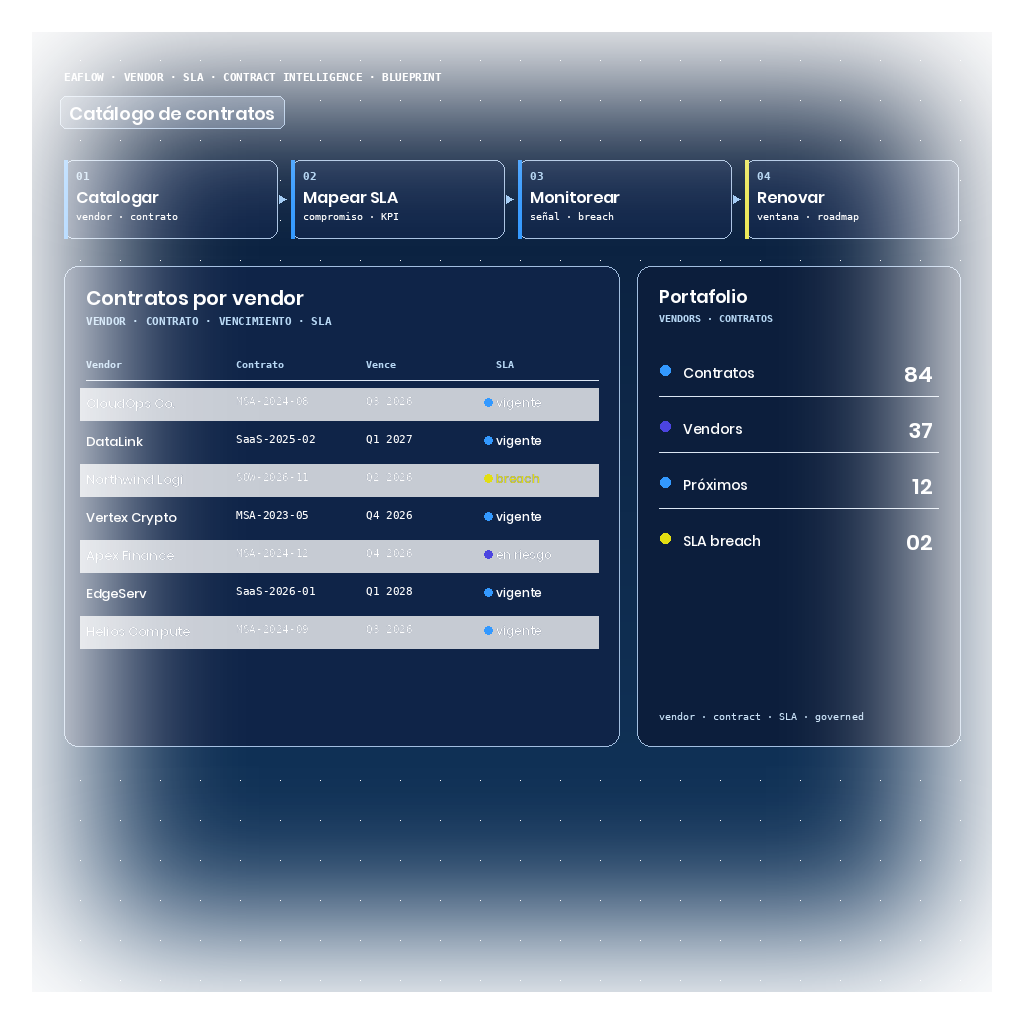Click the arrow after the Monitorear step
The width and height of the screenshot is (1024, 1024).
737,200
